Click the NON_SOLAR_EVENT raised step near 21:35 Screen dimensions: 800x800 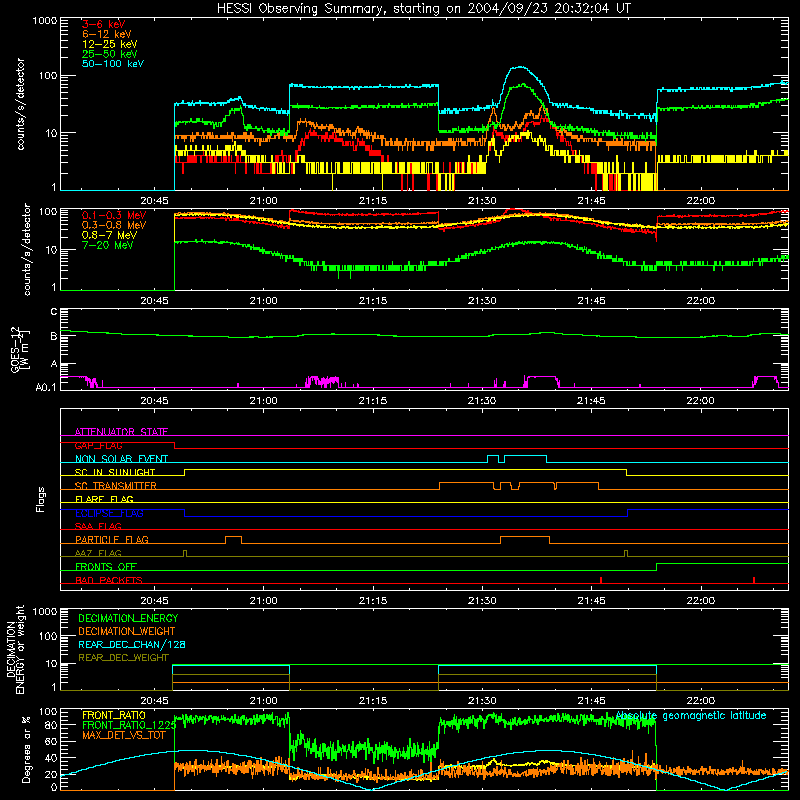pos(526,456)
